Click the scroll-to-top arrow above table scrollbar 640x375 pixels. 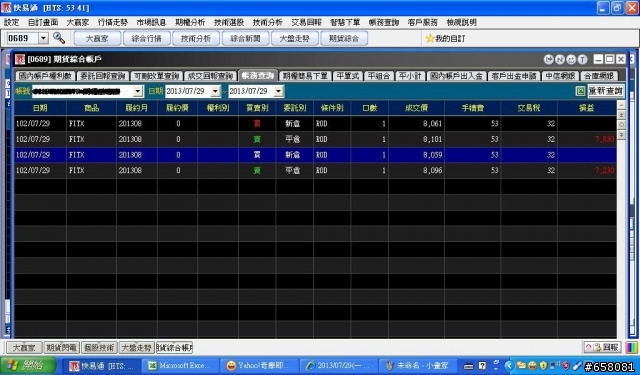[x=621, y=115]
